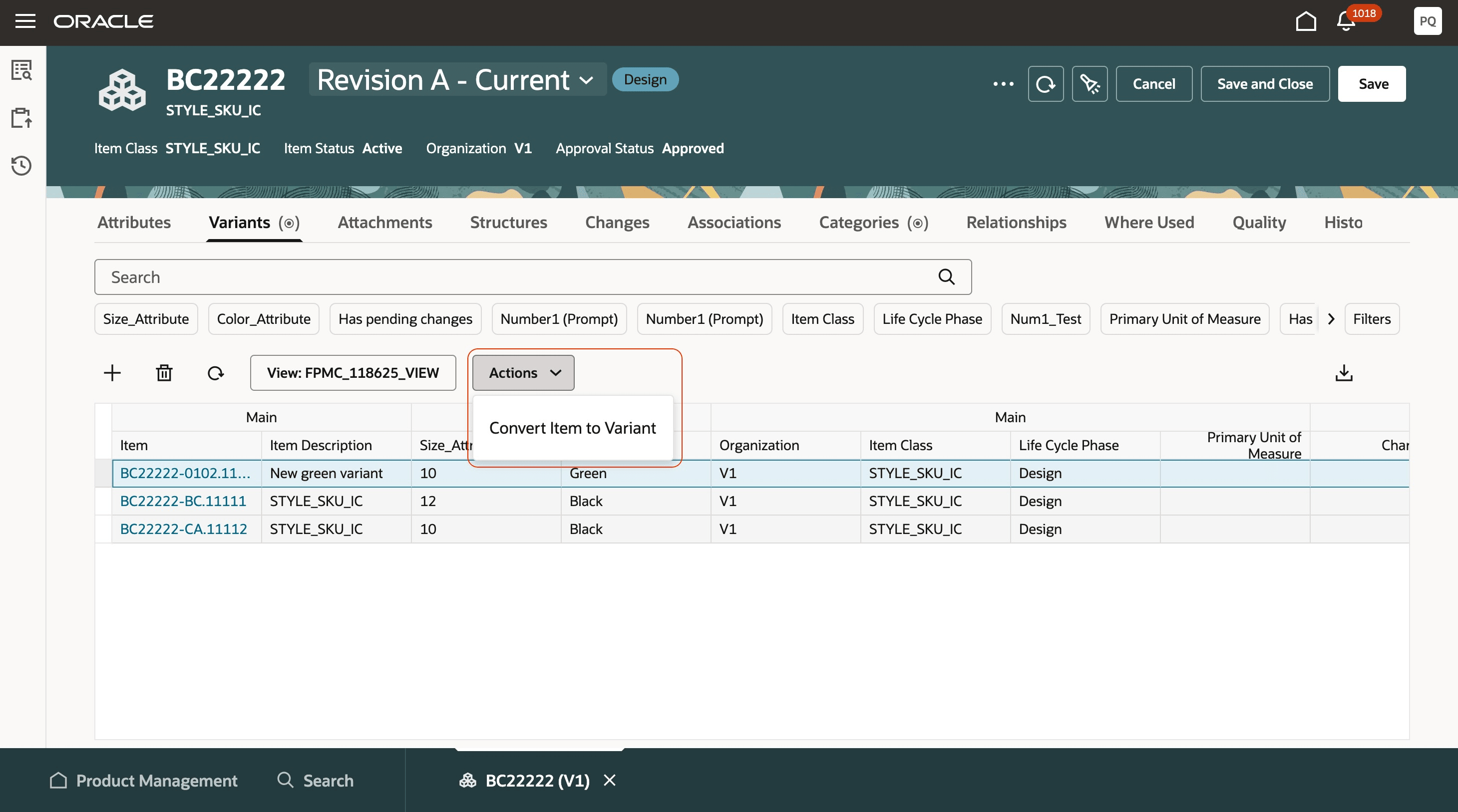Expand hidden filter chips with the chevron arrow
This screenshot has height=812, width=1458.
(1331, 318)
